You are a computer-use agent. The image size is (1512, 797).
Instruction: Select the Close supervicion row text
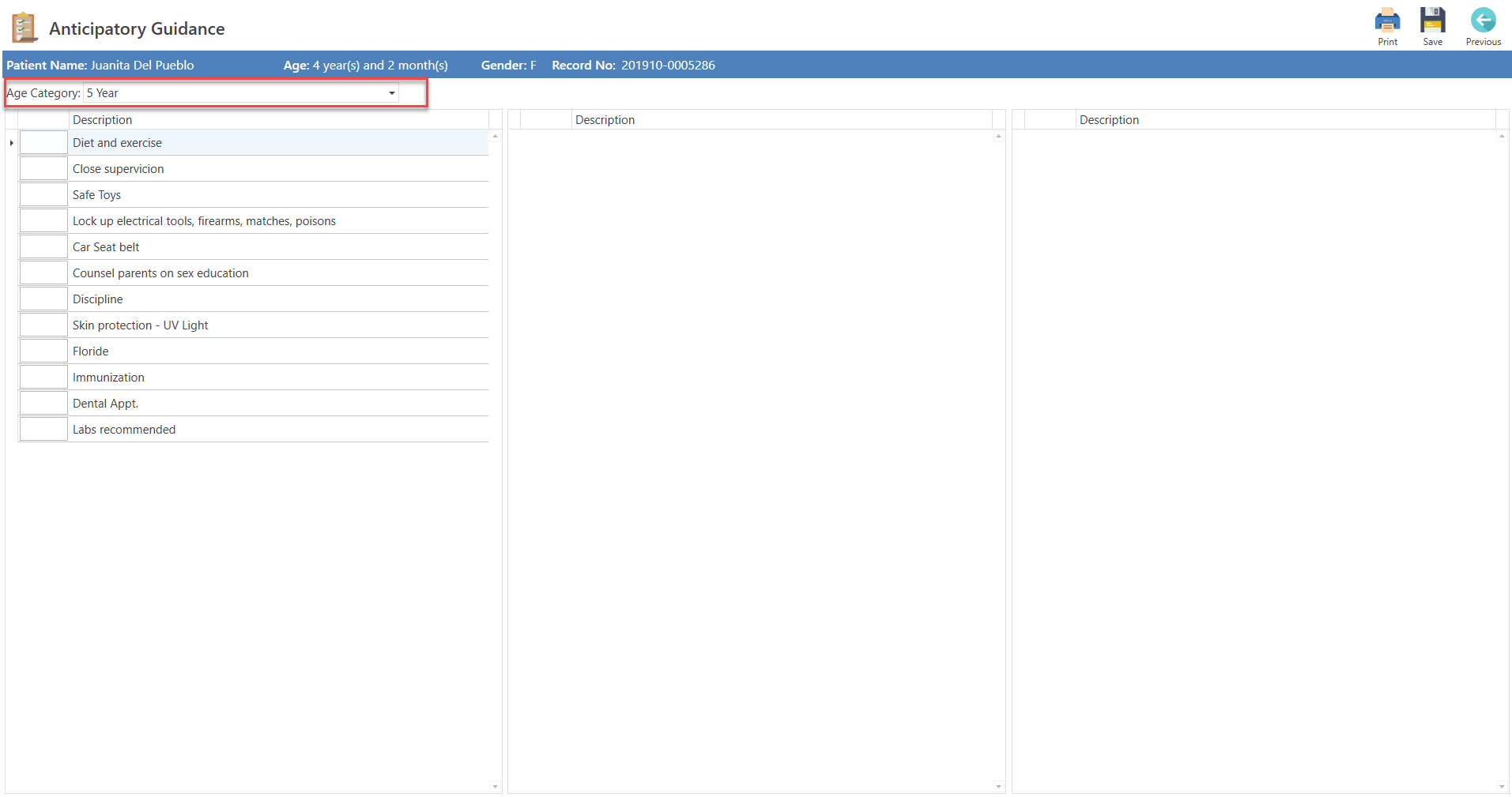(x=119, y=169)
